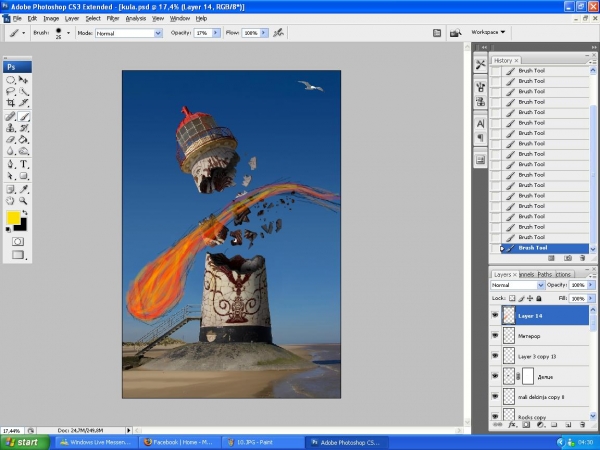Add a layer mask icon in Layers panel

pyautogui.click(x=526, y=425)
